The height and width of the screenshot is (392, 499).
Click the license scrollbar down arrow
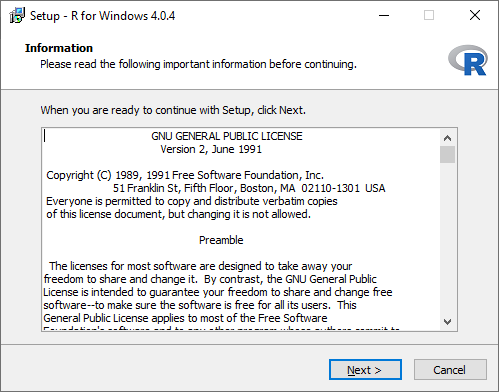tap(447, 321)
